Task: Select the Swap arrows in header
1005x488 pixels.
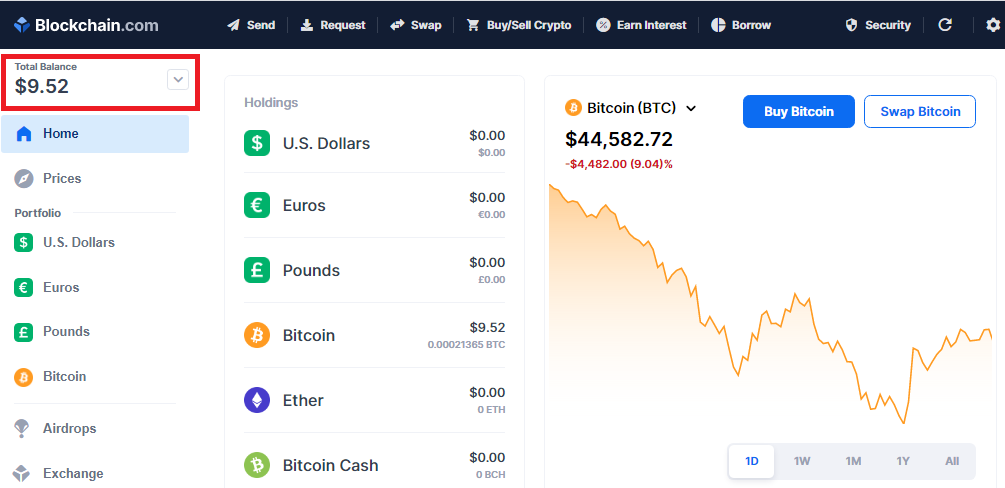Action: (x=397, y=25)
